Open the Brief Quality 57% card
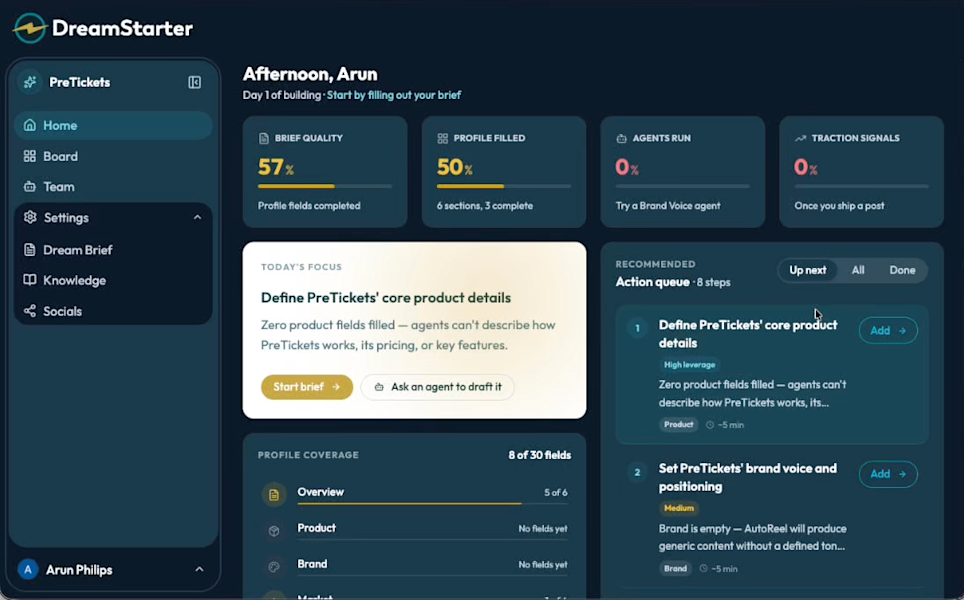 click(325, 172)
